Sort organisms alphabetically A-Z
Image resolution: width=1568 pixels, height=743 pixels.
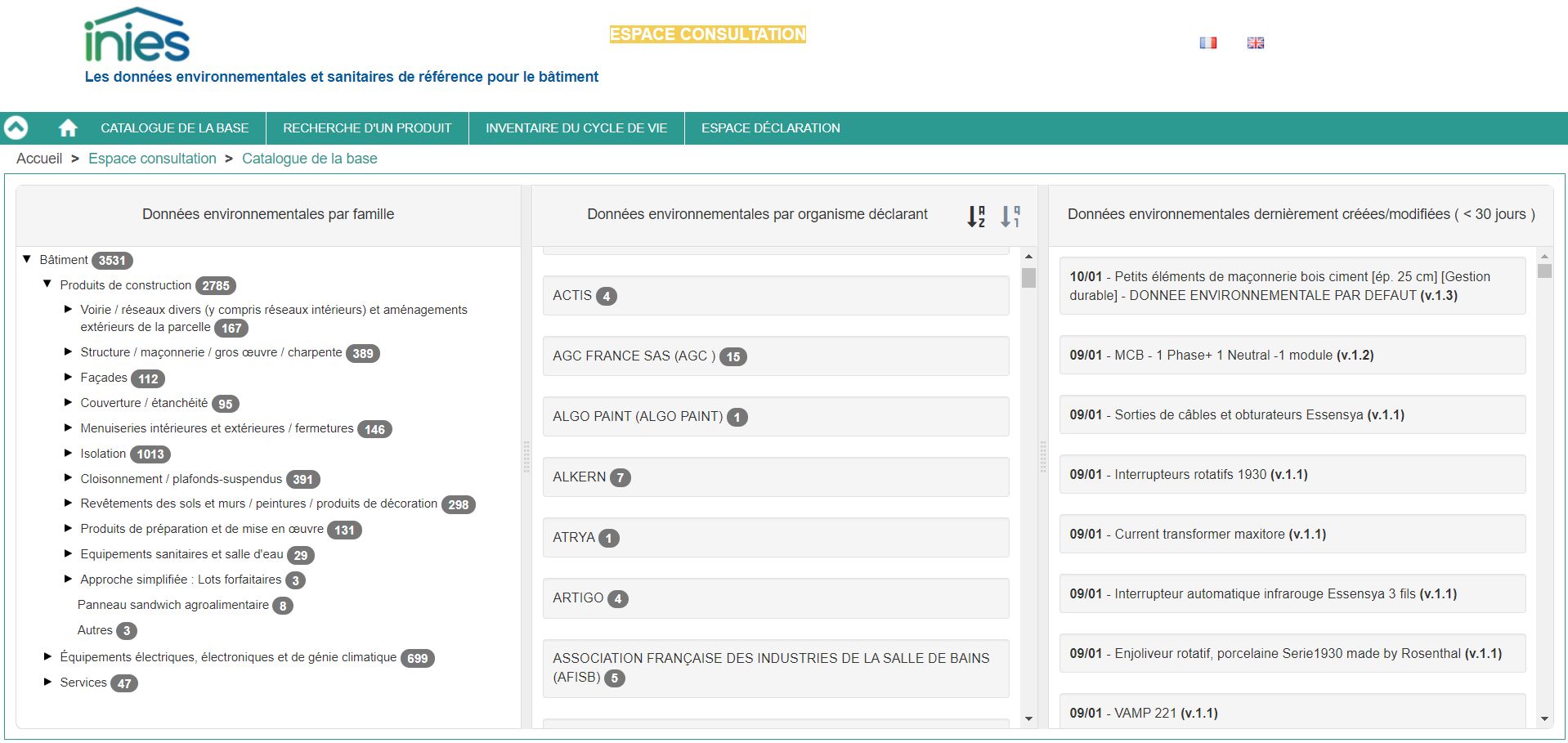pos(976,216)
